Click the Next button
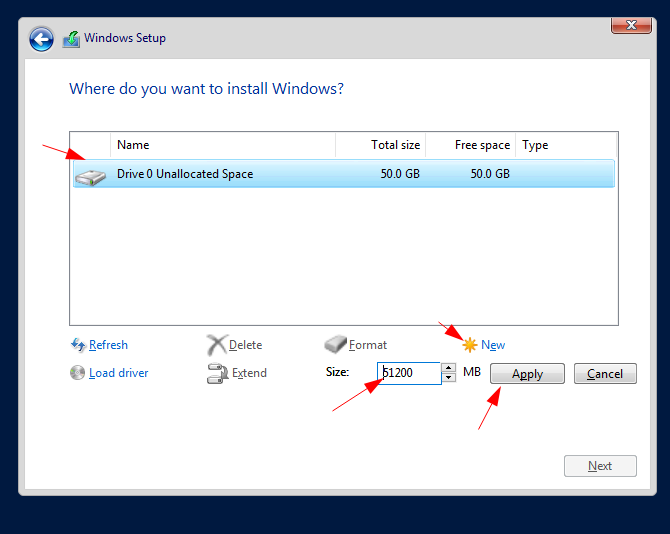This screenshot has width=670, height=534. pyautogui.click(x=600, y=466)
